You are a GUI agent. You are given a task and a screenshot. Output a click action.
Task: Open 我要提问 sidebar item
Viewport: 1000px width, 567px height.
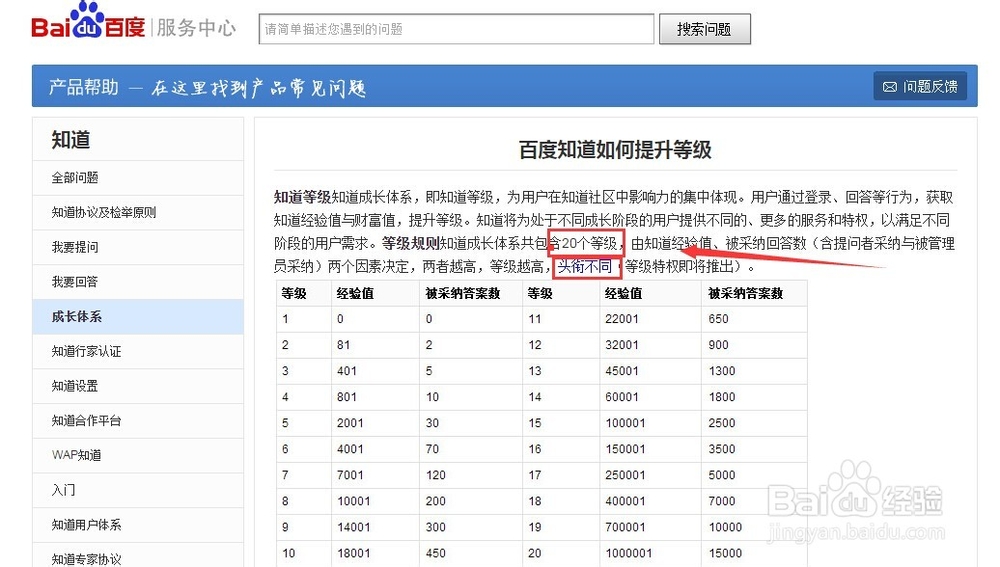[138, 247]
